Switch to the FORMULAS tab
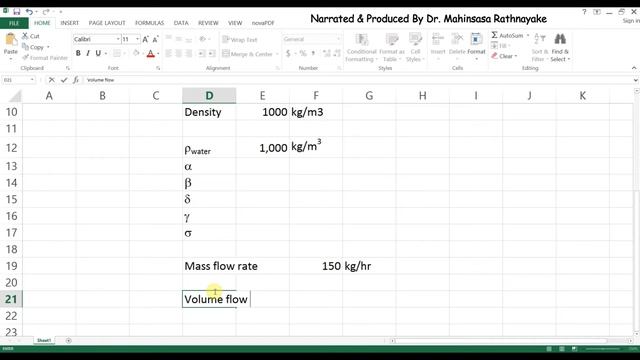This screenshot has height=360, width=640. (x=149, y=23)
